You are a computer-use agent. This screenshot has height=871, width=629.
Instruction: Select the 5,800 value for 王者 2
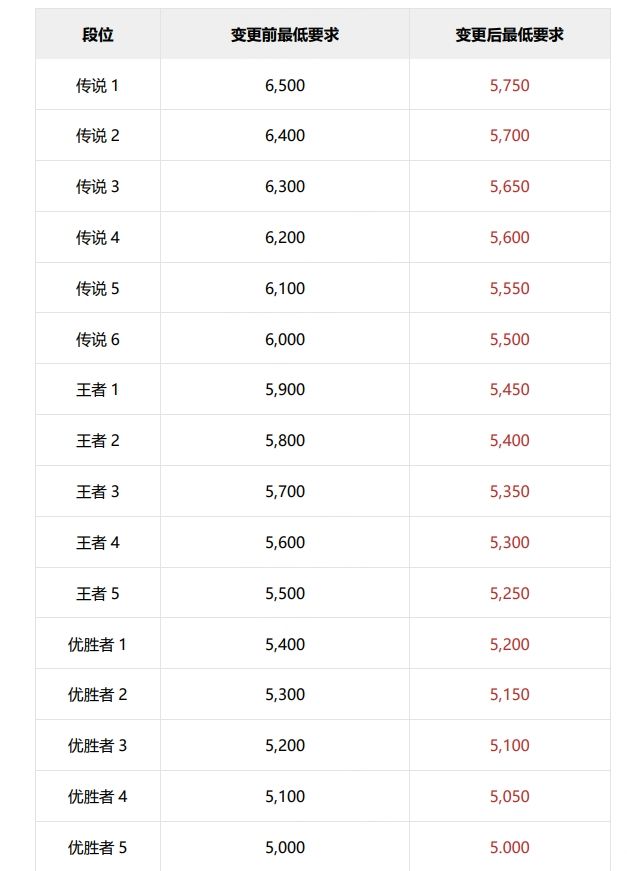pos(284,440)
